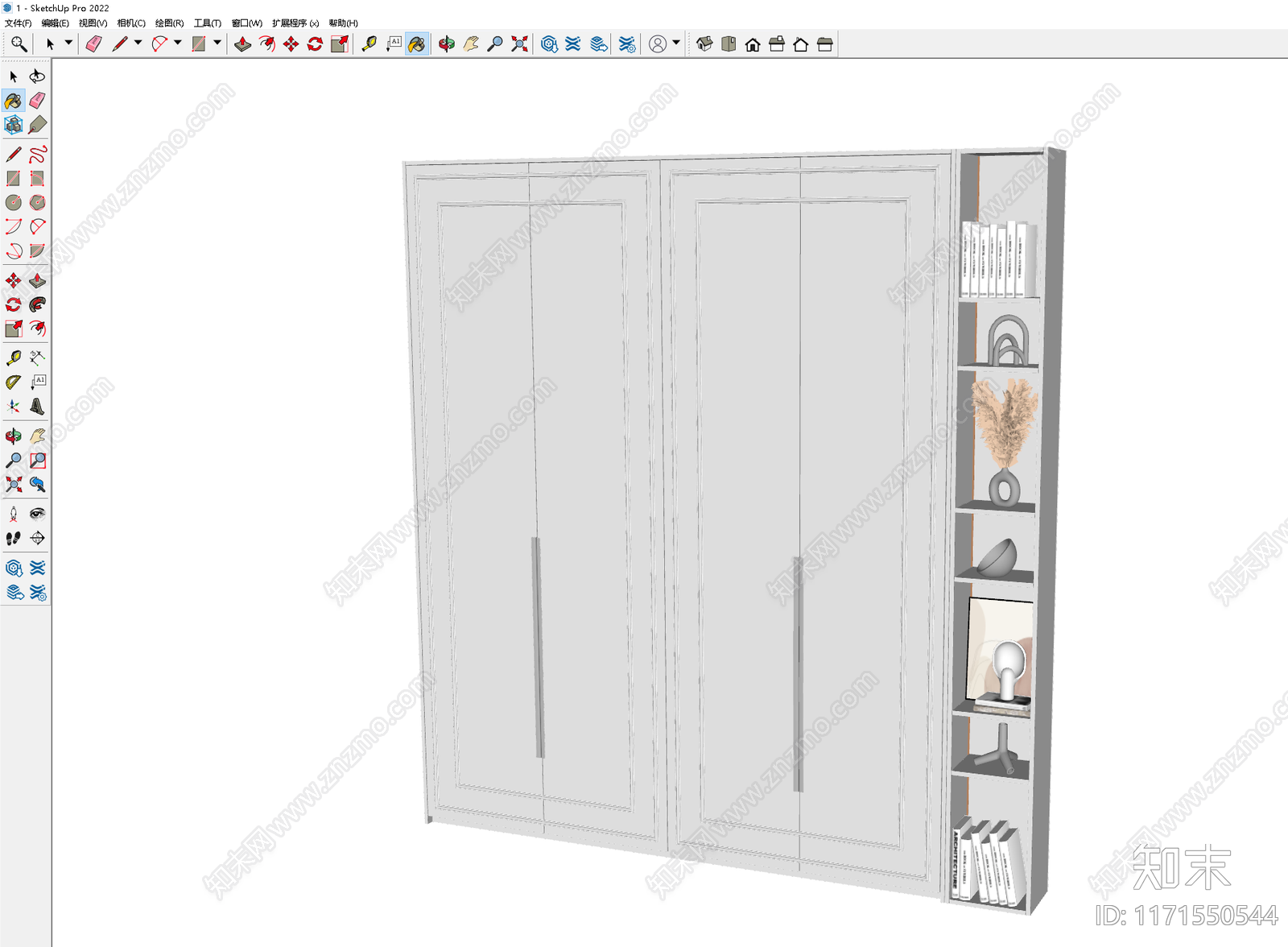Activate the 3D Text tool
Screen dimensions: 1288x947
coord(37,407)
